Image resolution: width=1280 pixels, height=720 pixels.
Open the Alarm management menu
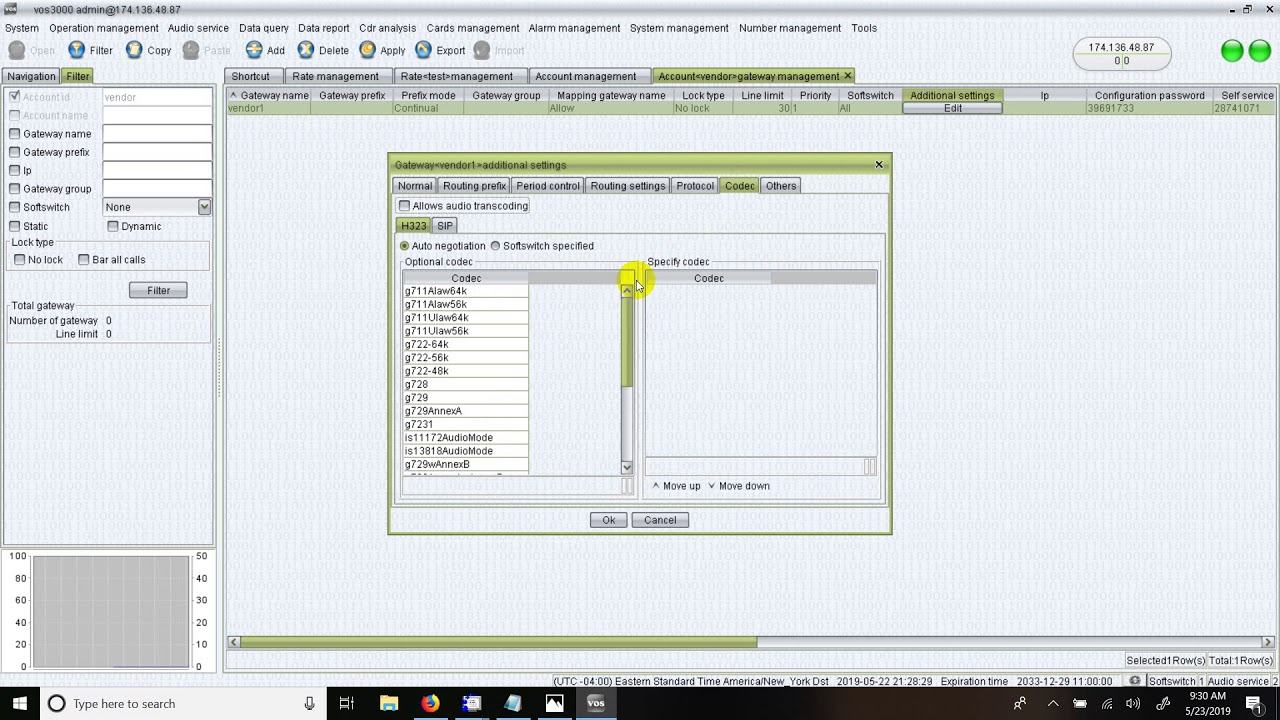pos(574,28)
